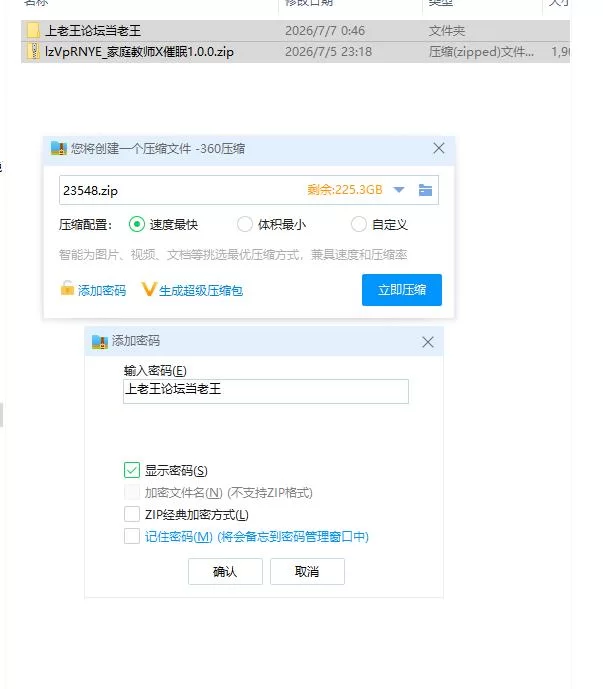Select the 自定义 radio option
Image resolution: width=603 pixels, height=689 pixels.
[358, 224]
